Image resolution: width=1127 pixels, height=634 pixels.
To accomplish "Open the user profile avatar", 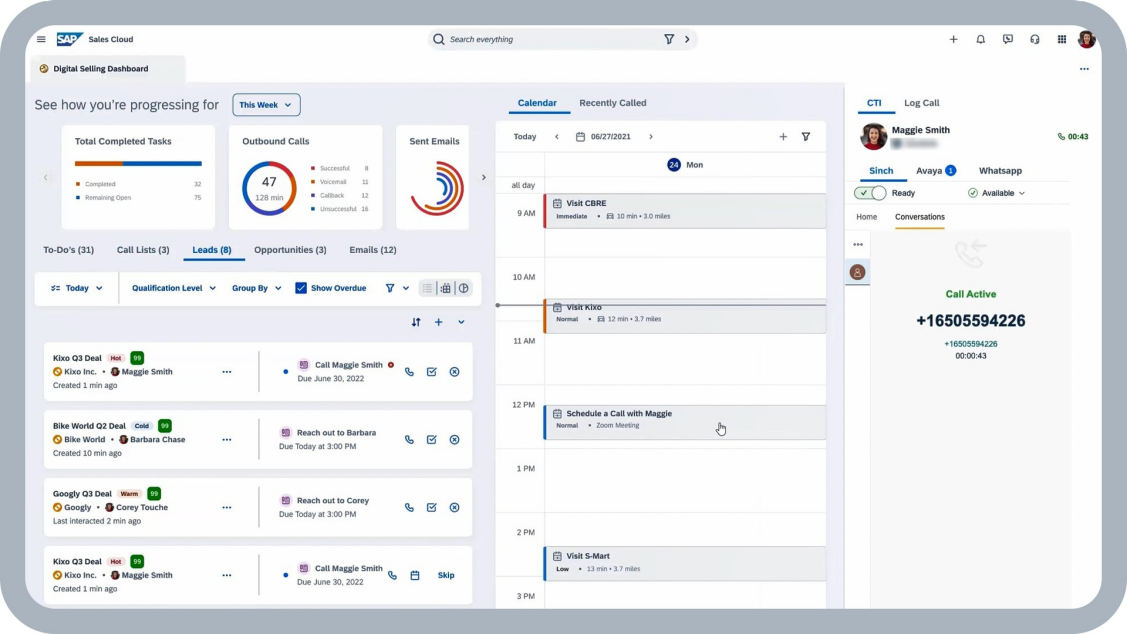I will (1087, 40).
